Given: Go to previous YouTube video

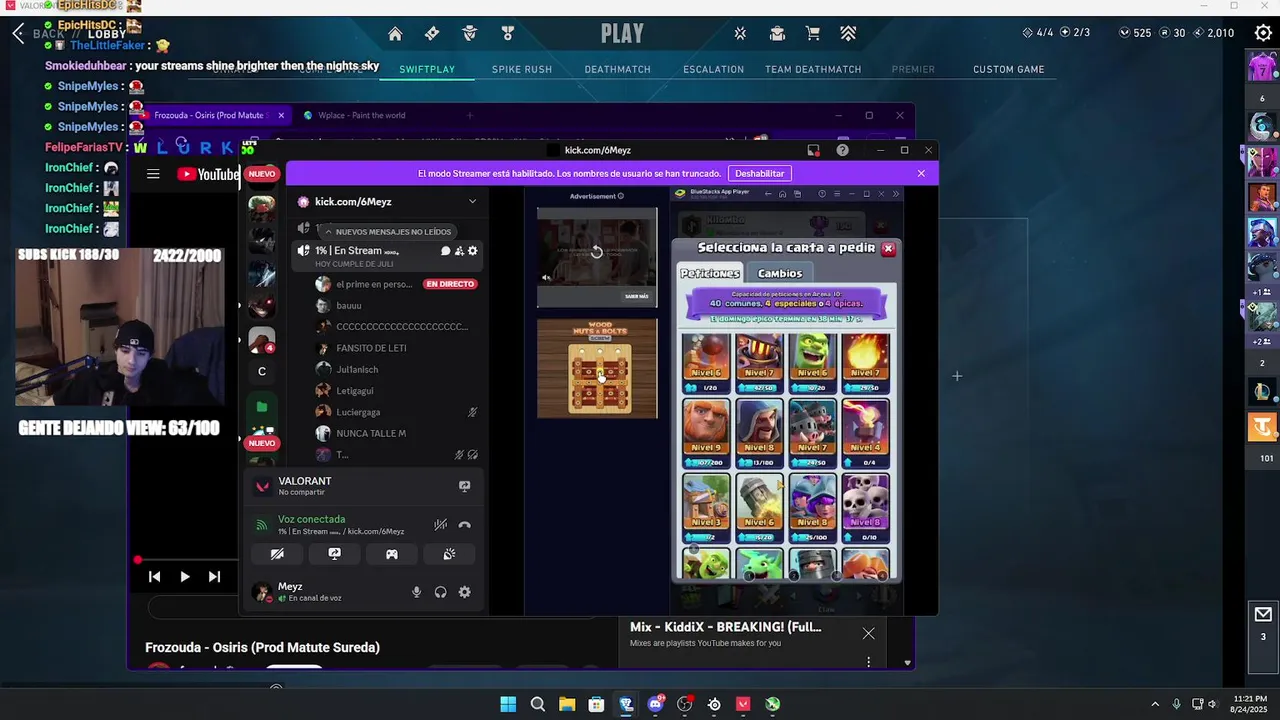Looking at the screenshot, I should (x=154, y=577).
